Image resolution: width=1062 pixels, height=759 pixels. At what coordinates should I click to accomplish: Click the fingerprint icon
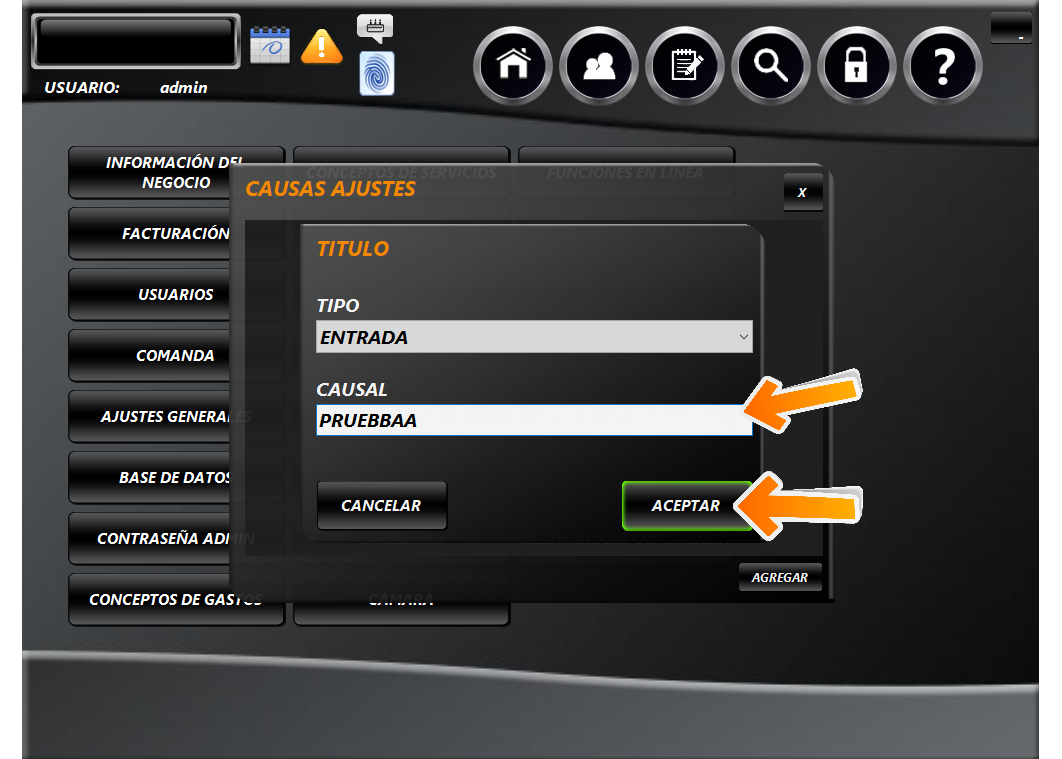377,74
